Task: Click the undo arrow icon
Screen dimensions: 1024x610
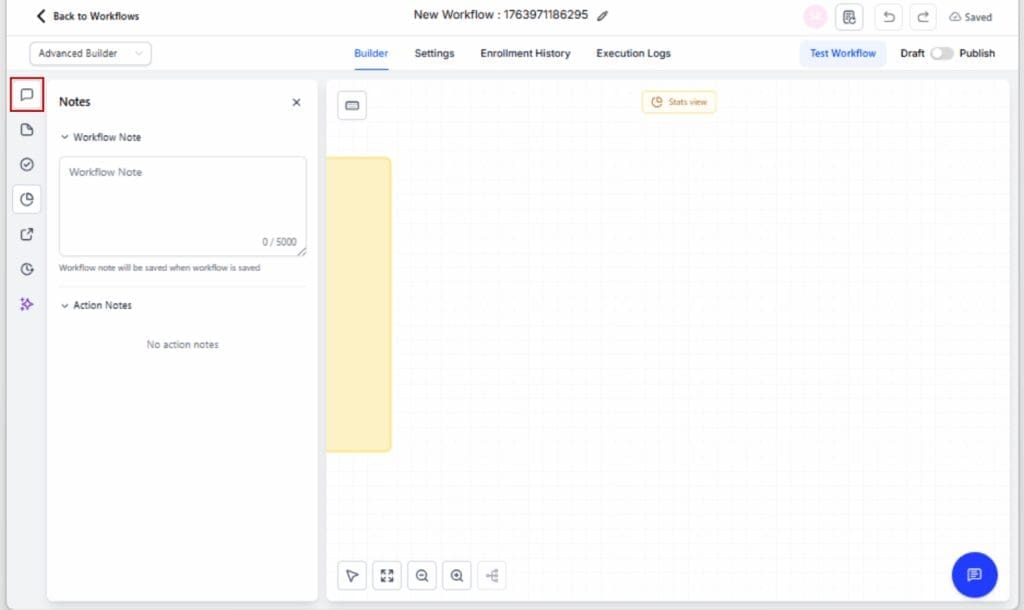Action: 888,17
